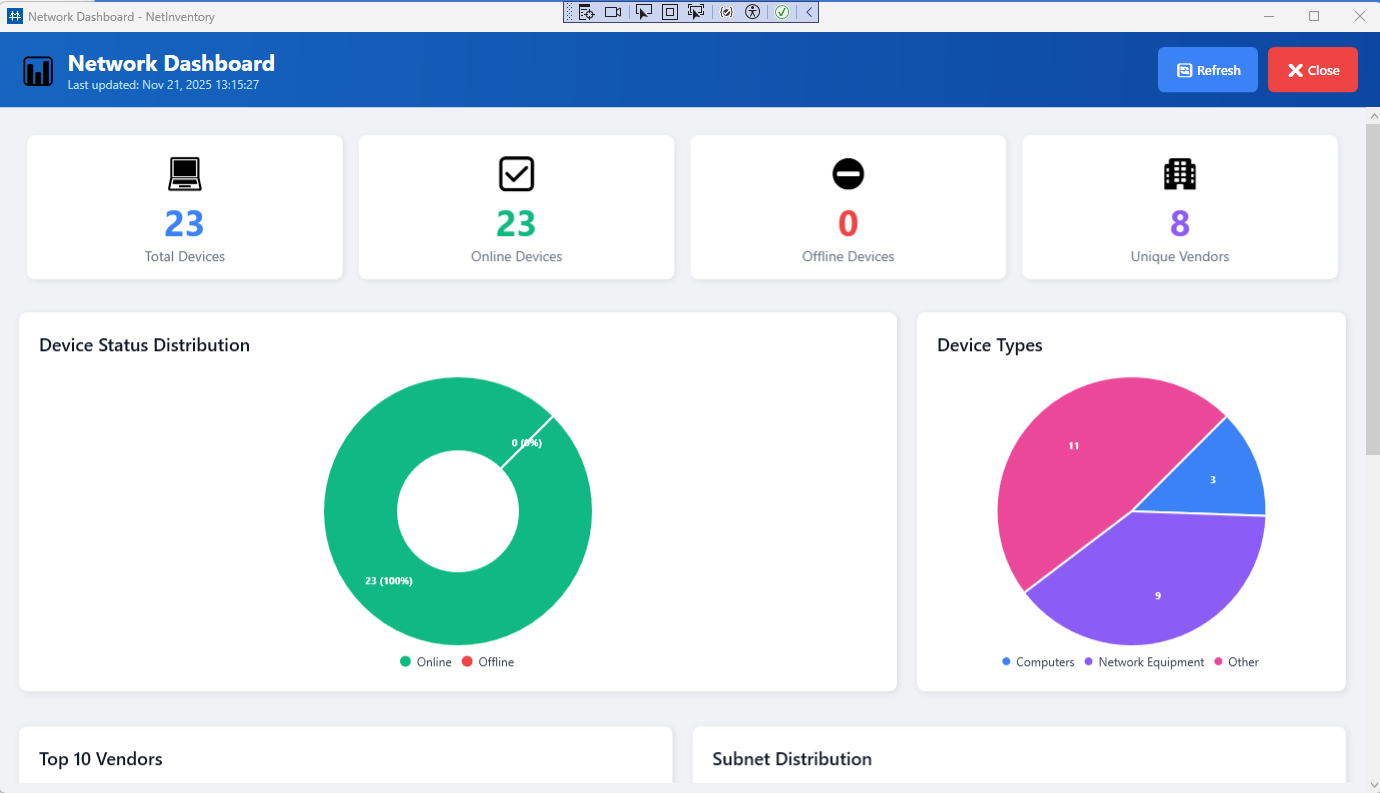Click the laptop icon above Total Devices
1380x793 pixels.
click(x=185, y=174)
